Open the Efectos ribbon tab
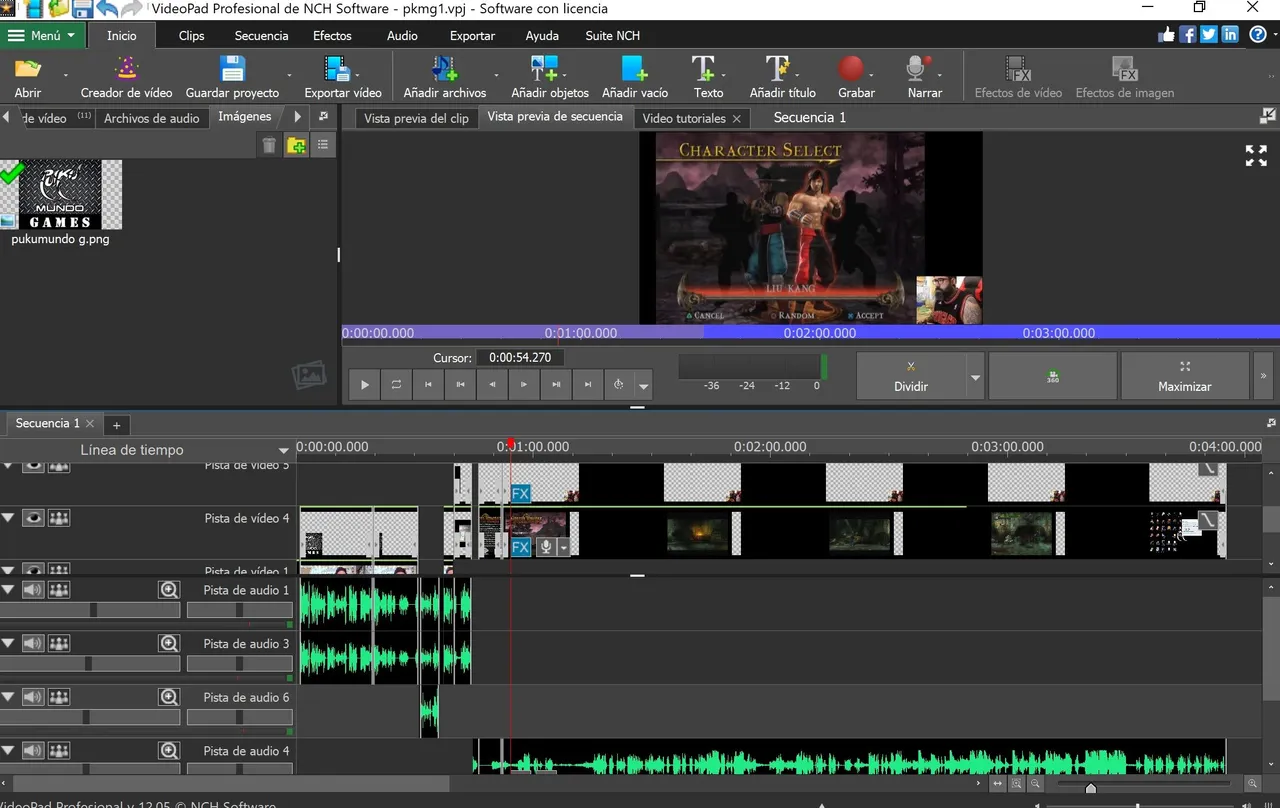This screenshot has width=1280, height=808. coord(332,35)
